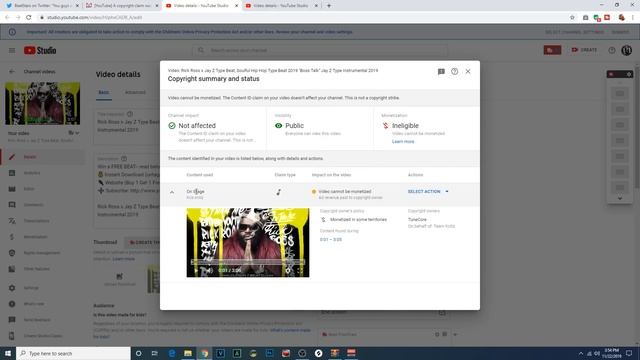This screenshot has height=360, width=640.
Task: Click the green Public visibility eye icon
Action: [279, 126]
